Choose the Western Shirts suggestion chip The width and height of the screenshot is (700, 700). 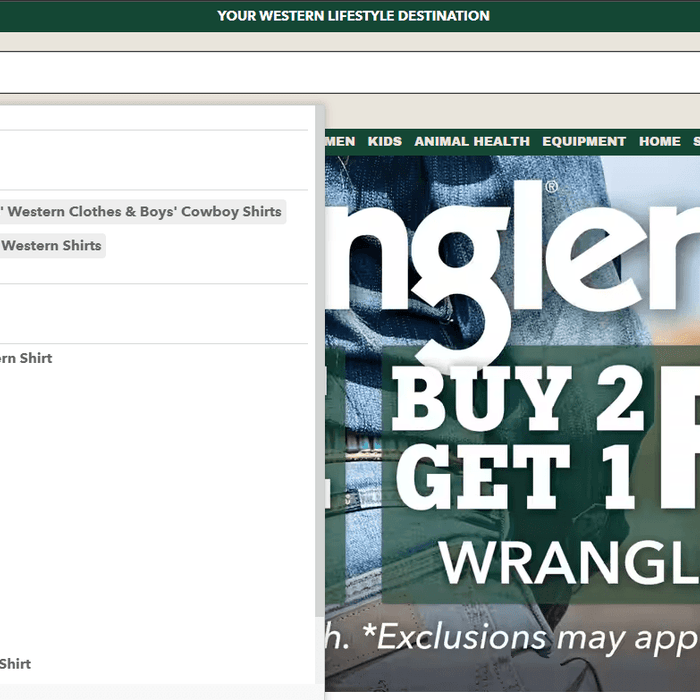(x=51, y=246)
